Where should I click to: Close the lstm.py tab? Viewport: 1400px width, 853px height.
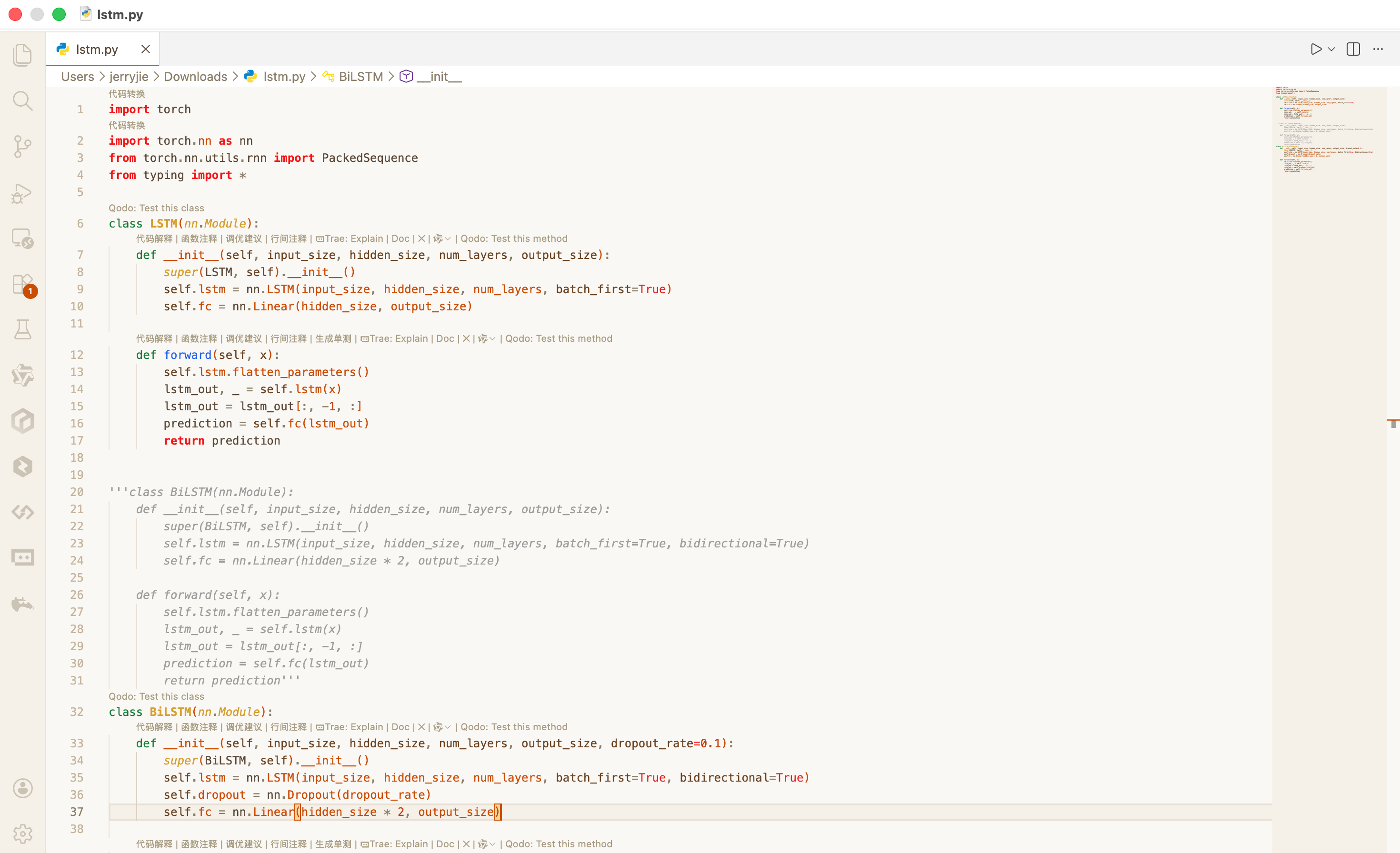(x=145, y=50)
